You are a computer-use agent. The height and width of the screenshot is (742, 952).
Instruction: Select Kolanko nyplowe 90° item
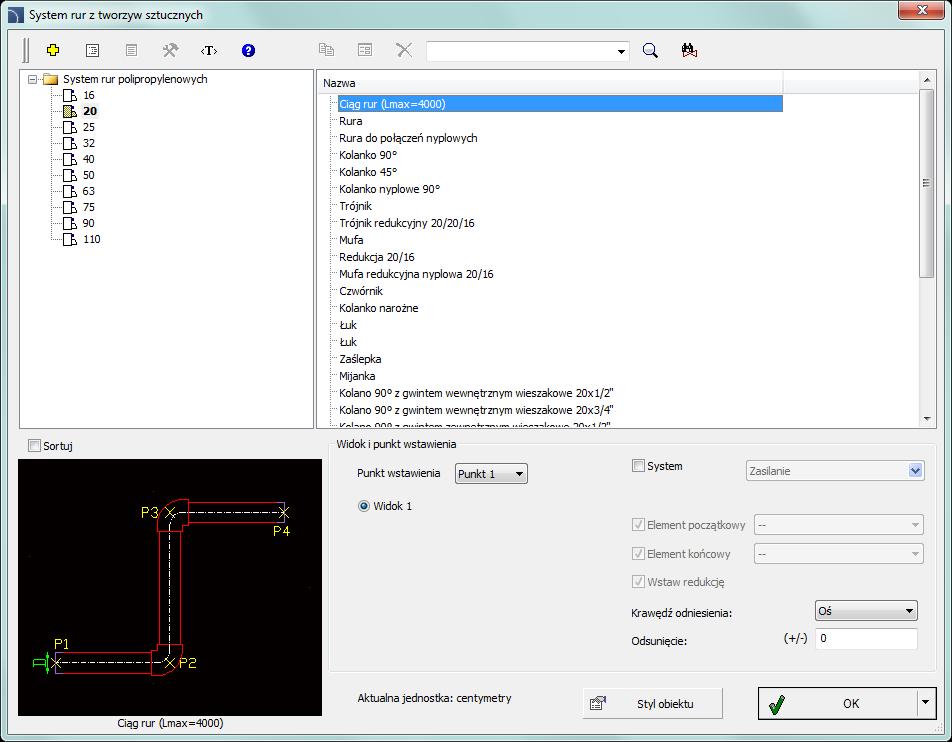coord(389,189)
